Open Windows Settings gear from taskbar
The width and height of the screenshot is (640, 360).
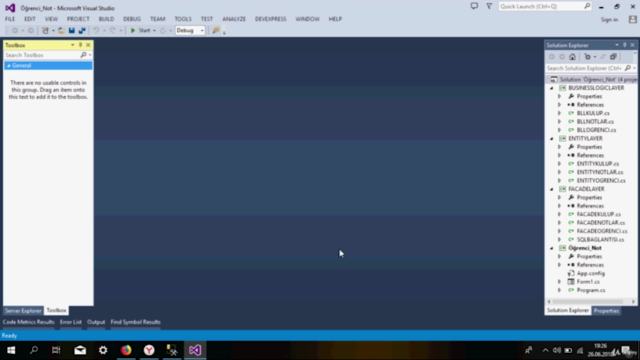tap(103, 350)
